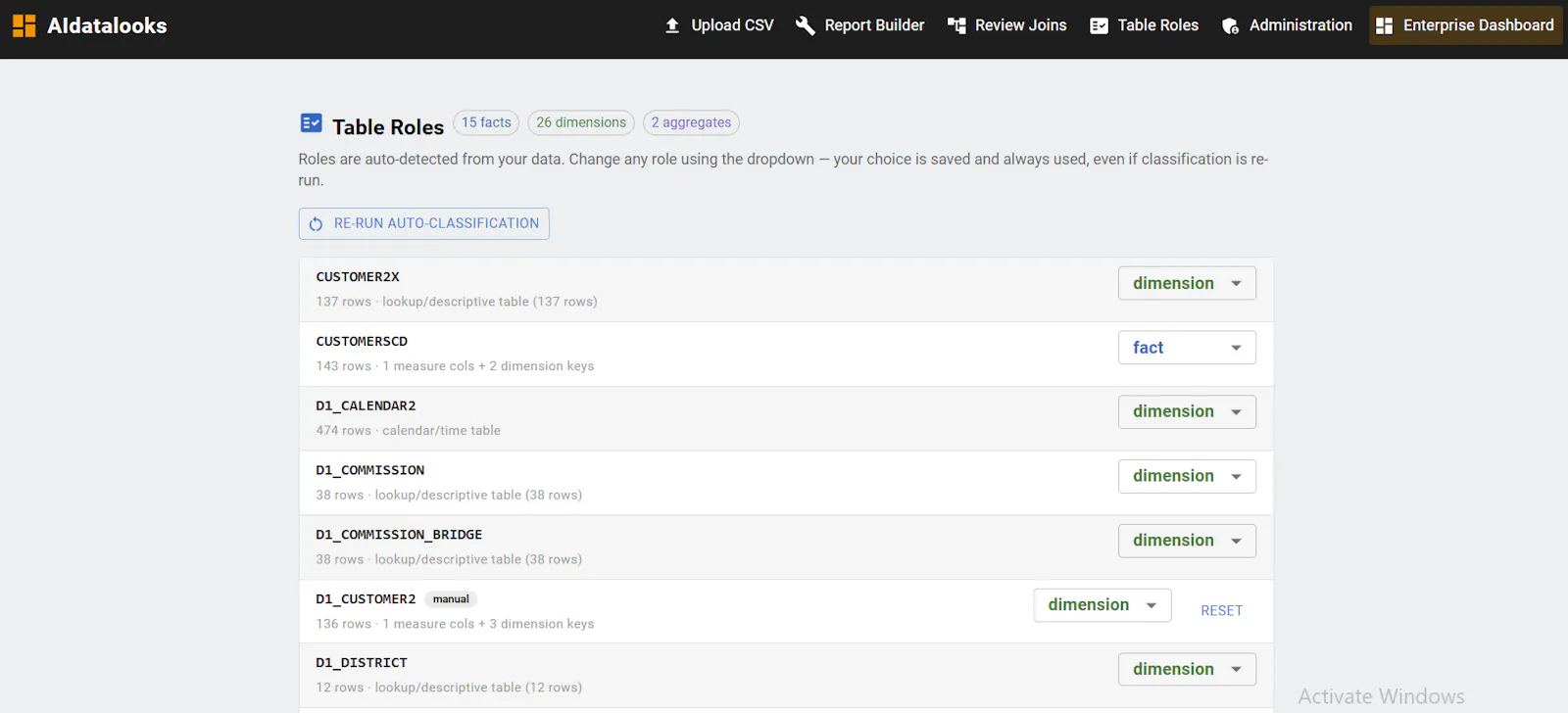
Task: Open role dropdown for D1_COMMISSION
Action: (1187, 476)
